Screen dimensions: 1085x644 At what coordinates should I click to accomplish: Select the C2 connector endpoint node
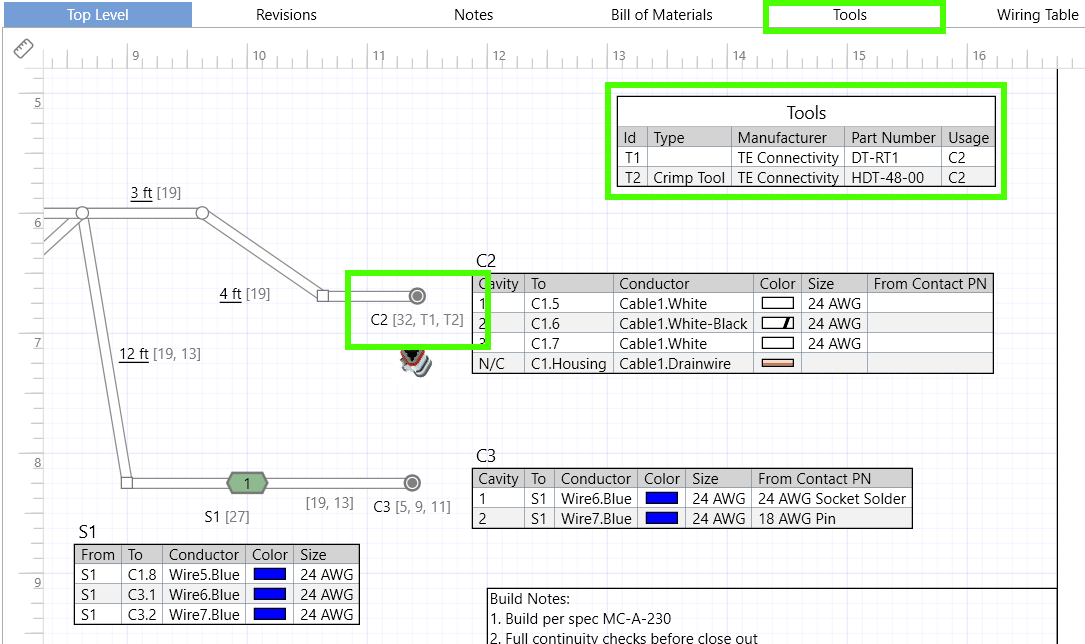tap(417, 296)
